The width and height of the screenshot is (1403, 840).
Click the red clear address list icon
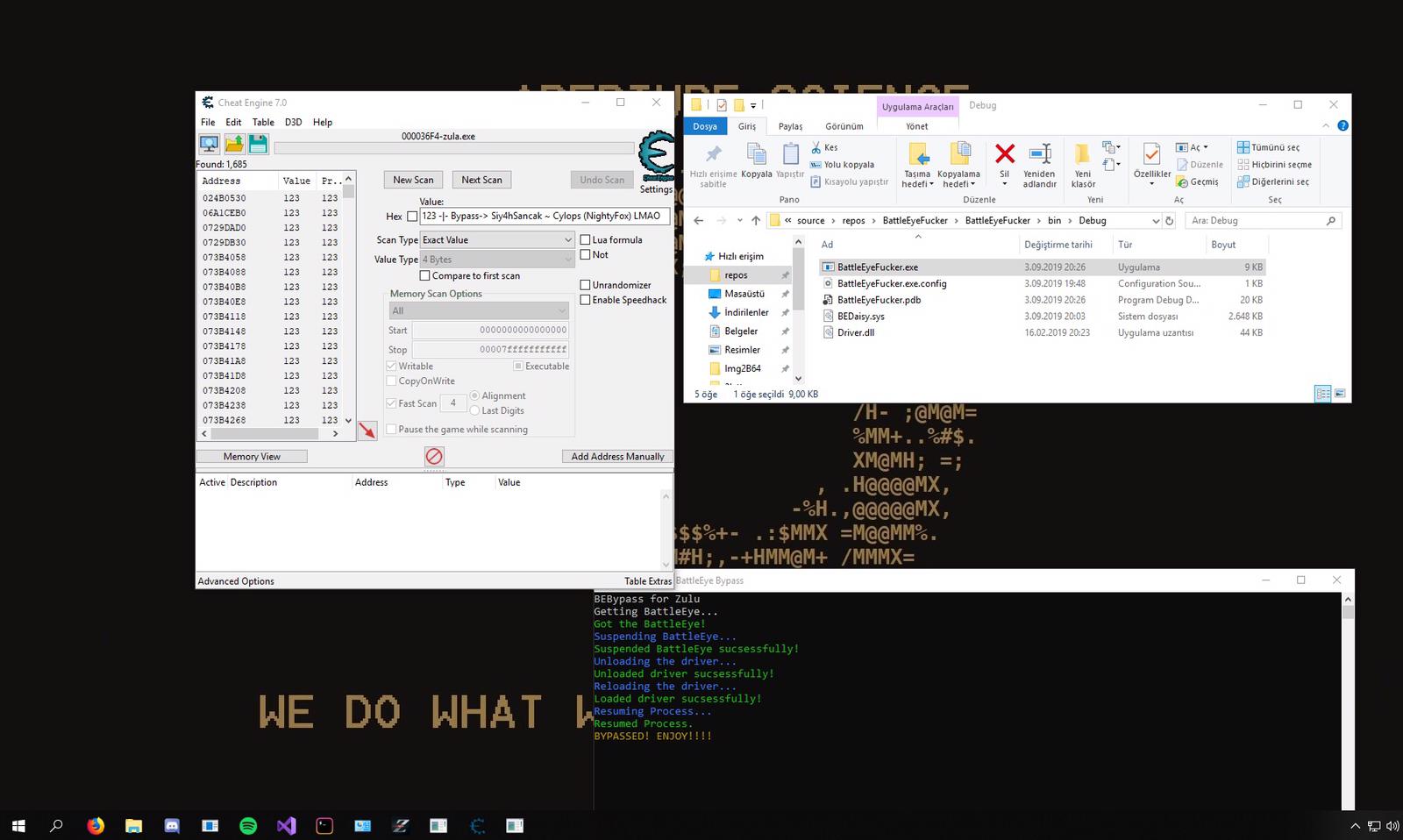point(434,456)
